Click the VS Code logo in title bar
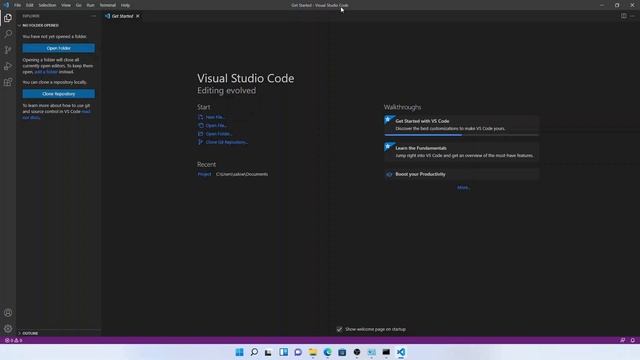This screenshot has width=640, height=360. pos(6,5)
